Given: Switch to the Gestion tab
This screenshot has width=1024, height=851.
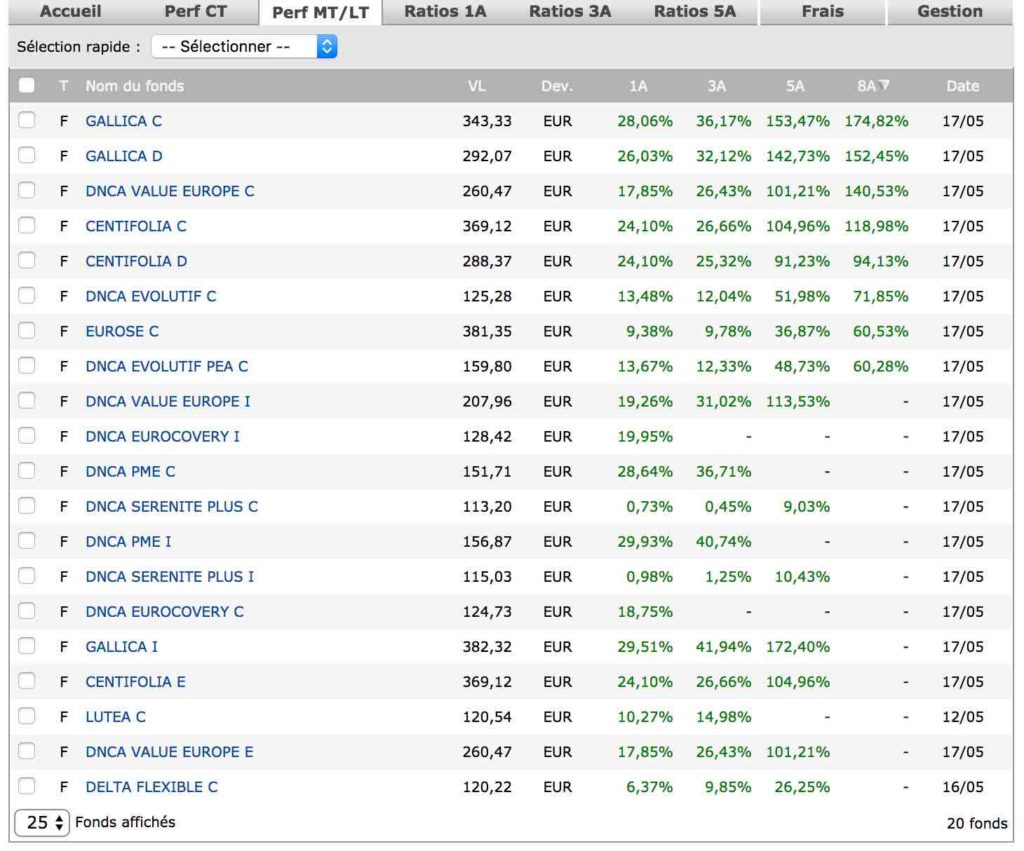Looking at the screenshot, I should click(950, 12).
